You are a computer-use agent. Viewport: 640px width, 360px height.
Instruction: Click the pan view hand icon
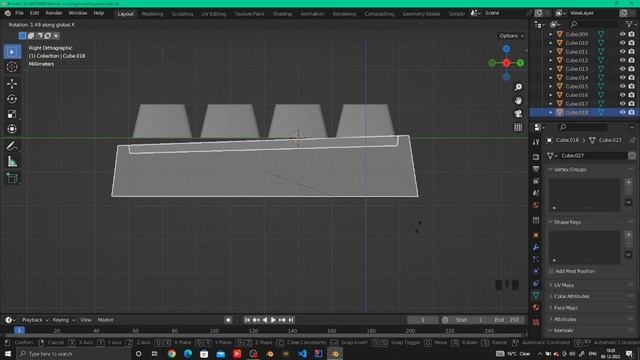coord(518,100)
